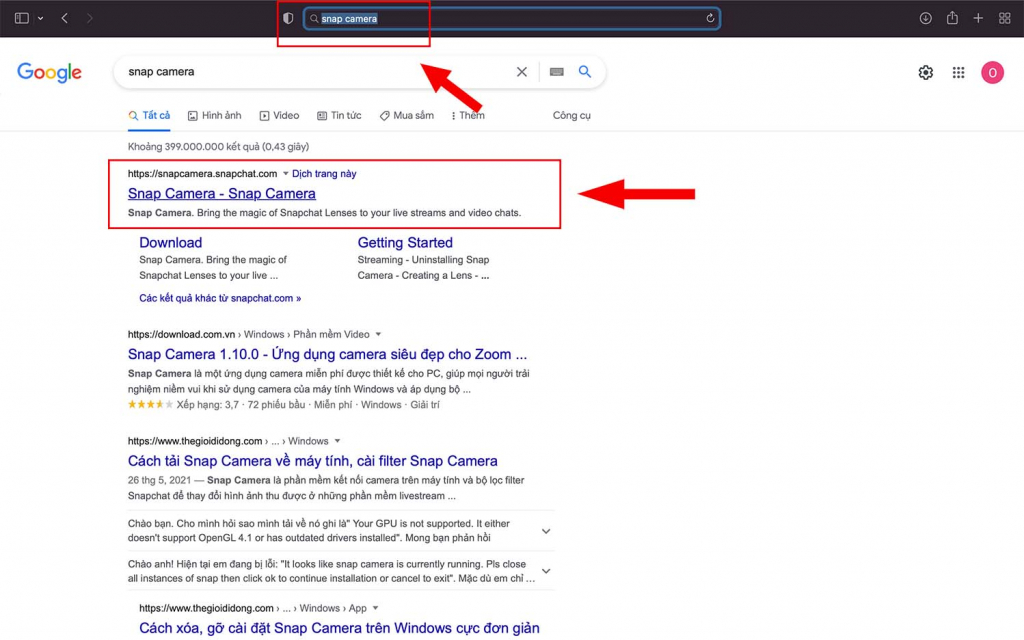
Task: Click the Share icon in toolbar
Action: (x=952, y=18)
